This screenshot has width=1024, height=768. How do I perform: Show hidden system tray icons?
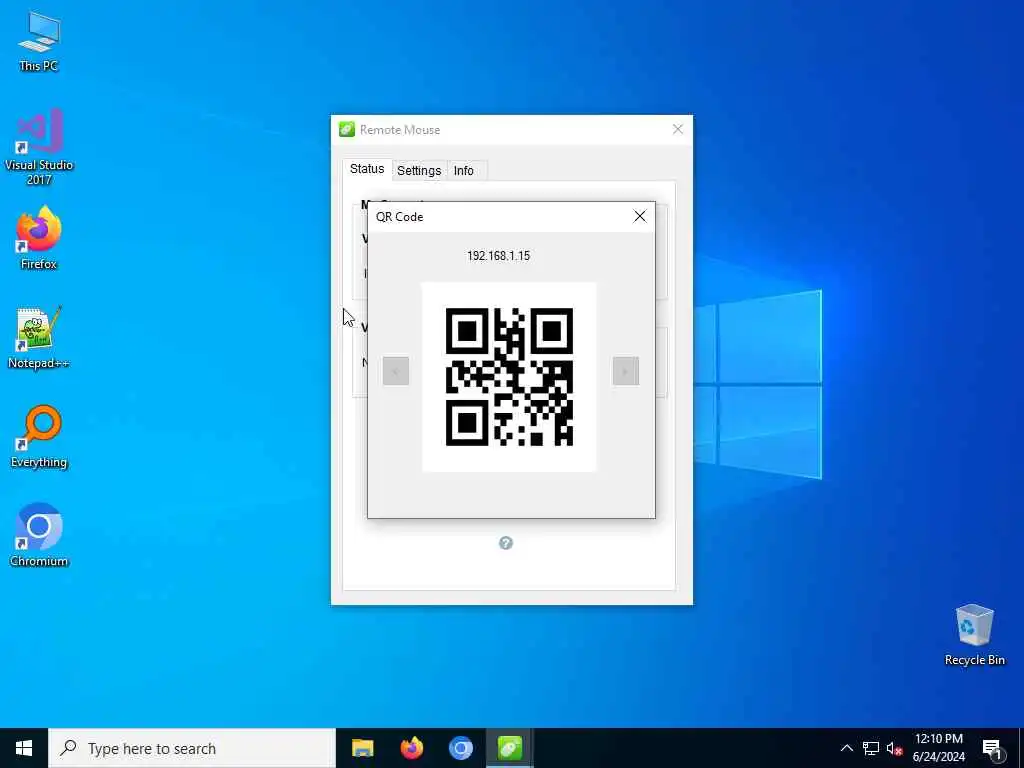click(x=846, y=748)
